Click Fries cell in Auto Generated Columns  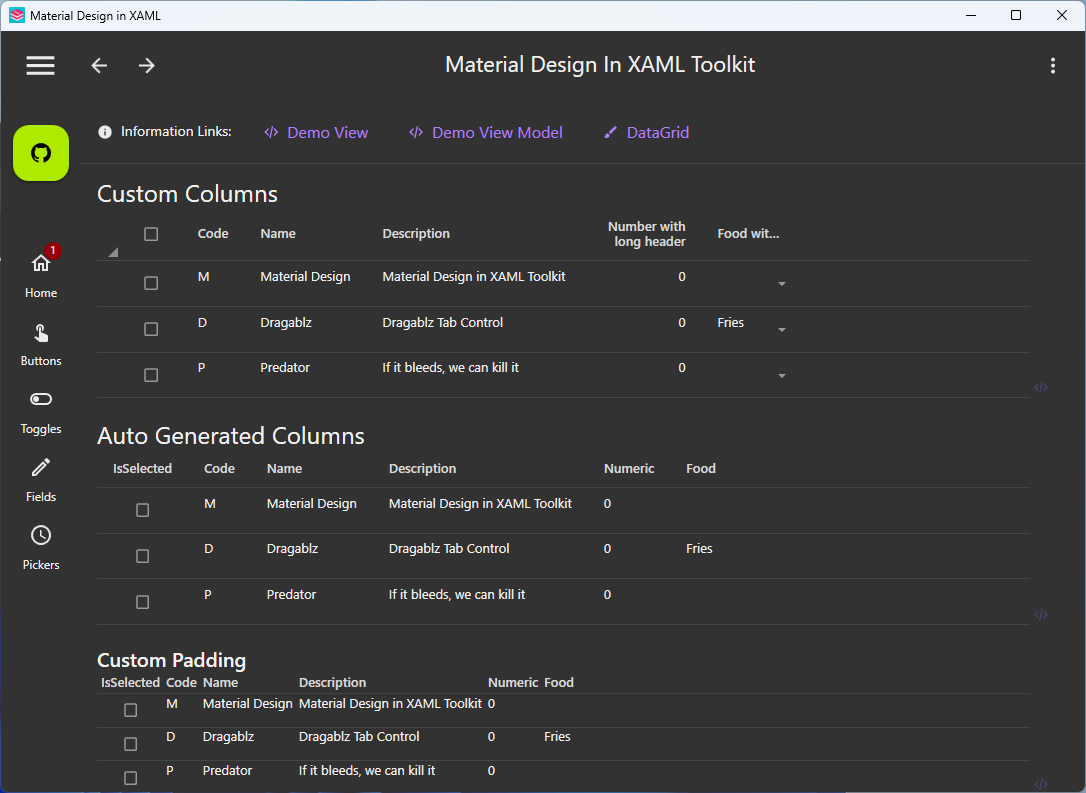699,549
